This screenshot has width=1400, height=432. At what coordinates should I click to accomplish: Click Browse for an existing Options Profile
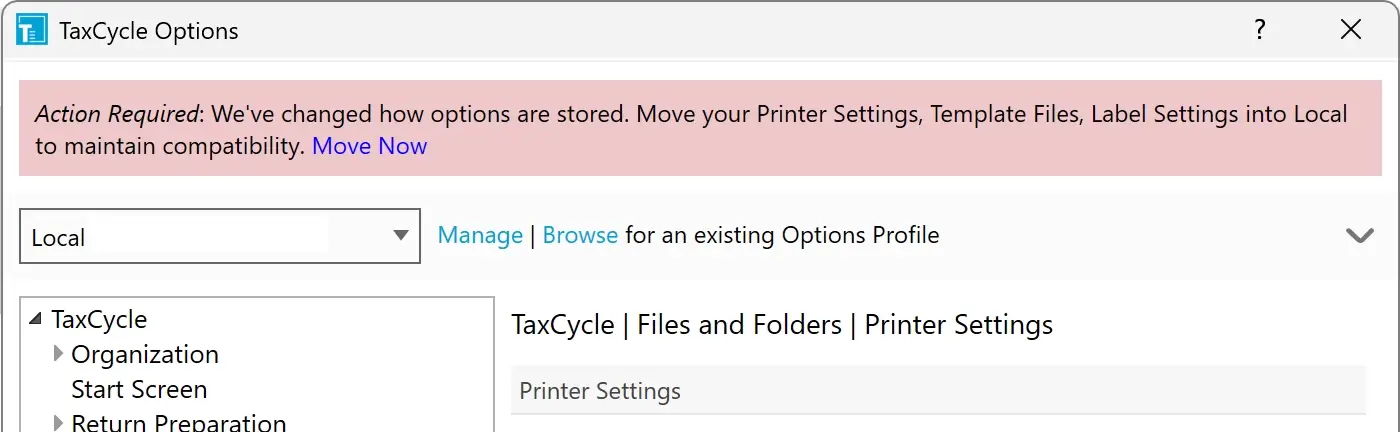[580, 236]
